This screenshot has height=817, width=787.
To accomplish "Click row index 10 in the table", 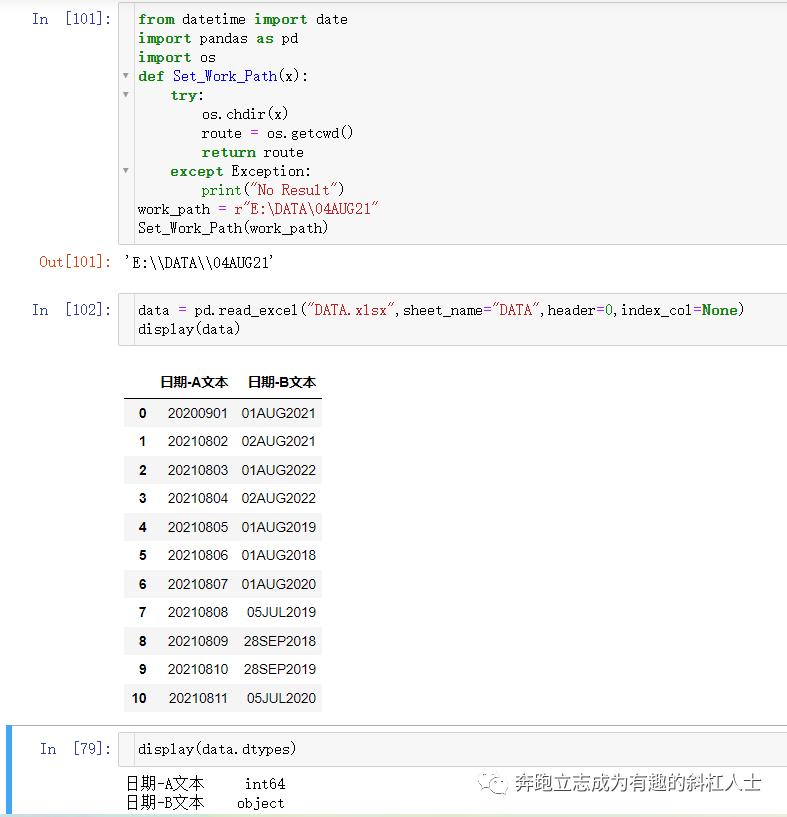I will click(139, 698).
